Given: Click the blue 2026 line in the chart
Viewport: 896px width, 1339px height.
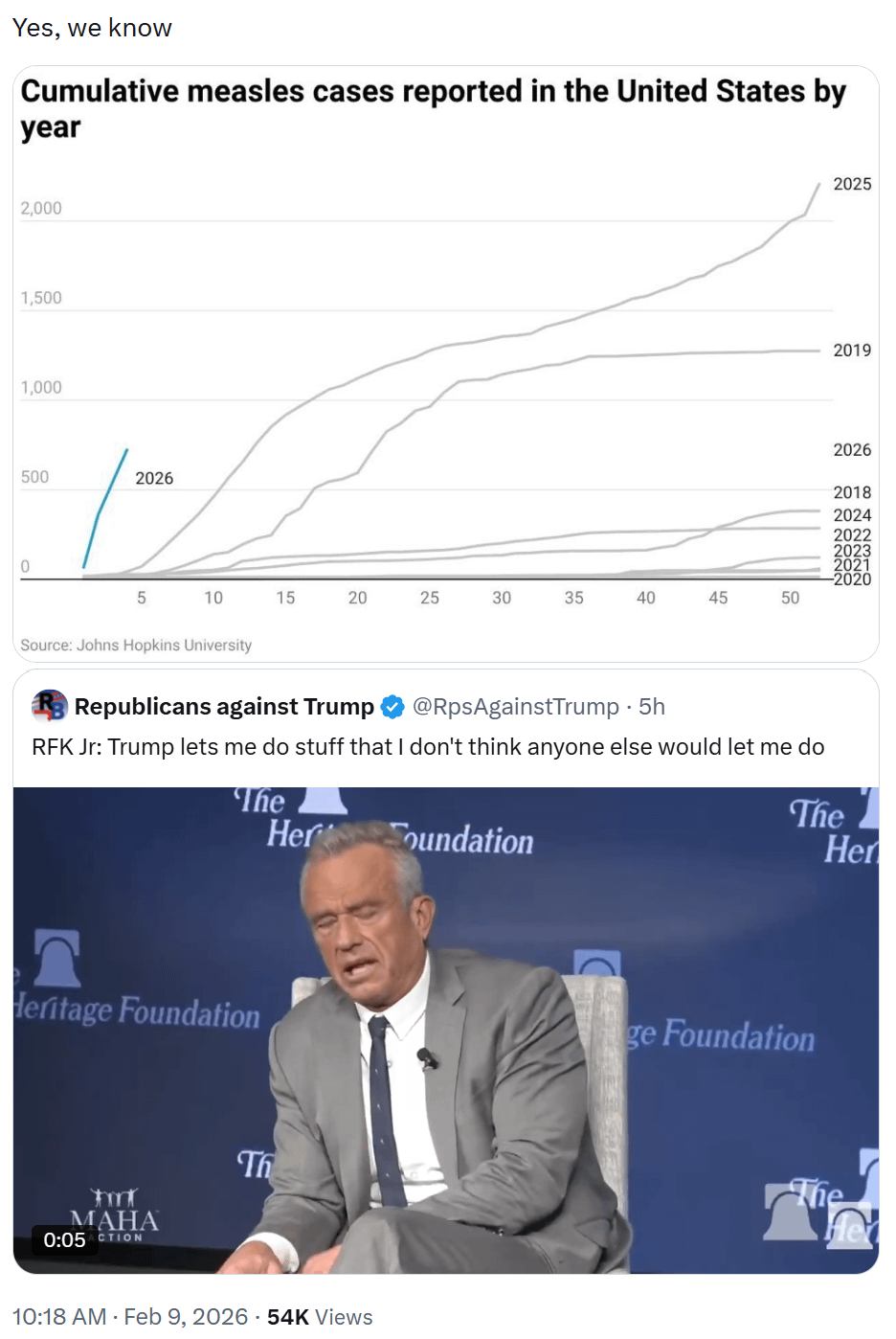Looking at the screenshot, I should click(105, 508).
